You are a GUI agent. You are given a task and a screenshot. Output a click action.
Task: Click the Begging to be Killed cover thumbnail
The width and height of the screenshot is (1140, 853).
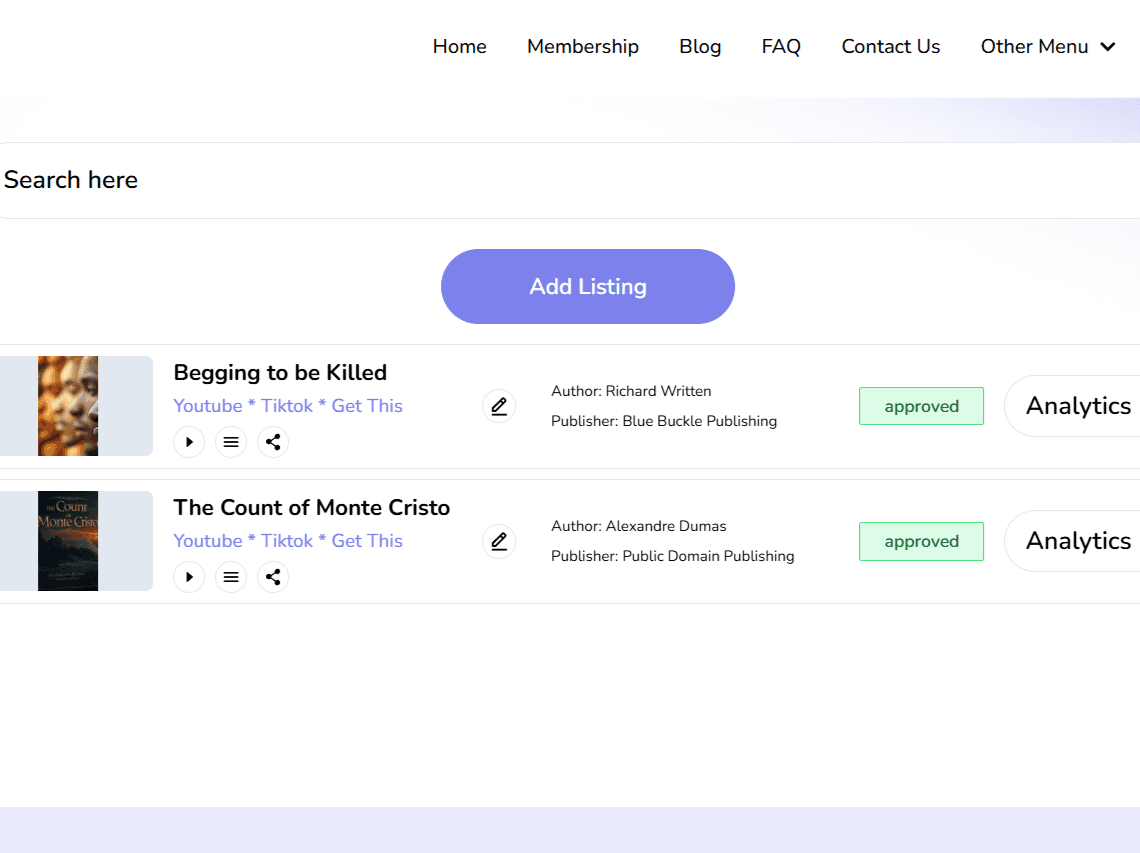68,406
